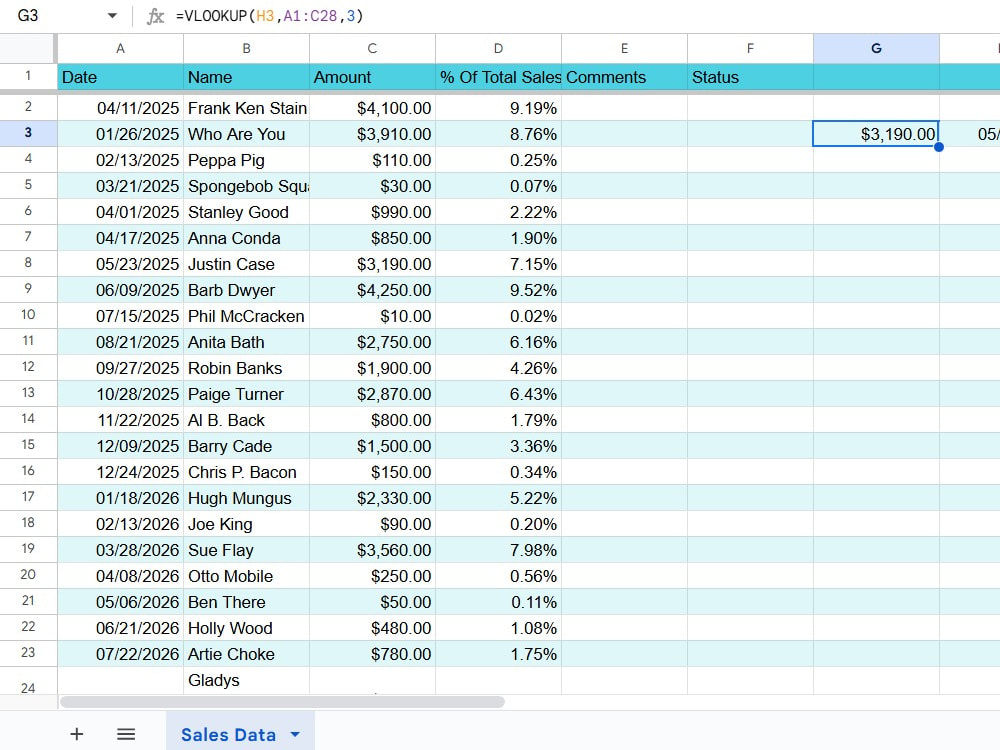This screenshot has height=750, width=1000.
Task: Select the Chris P. Bacon cell
Action: tap(246, 472)
